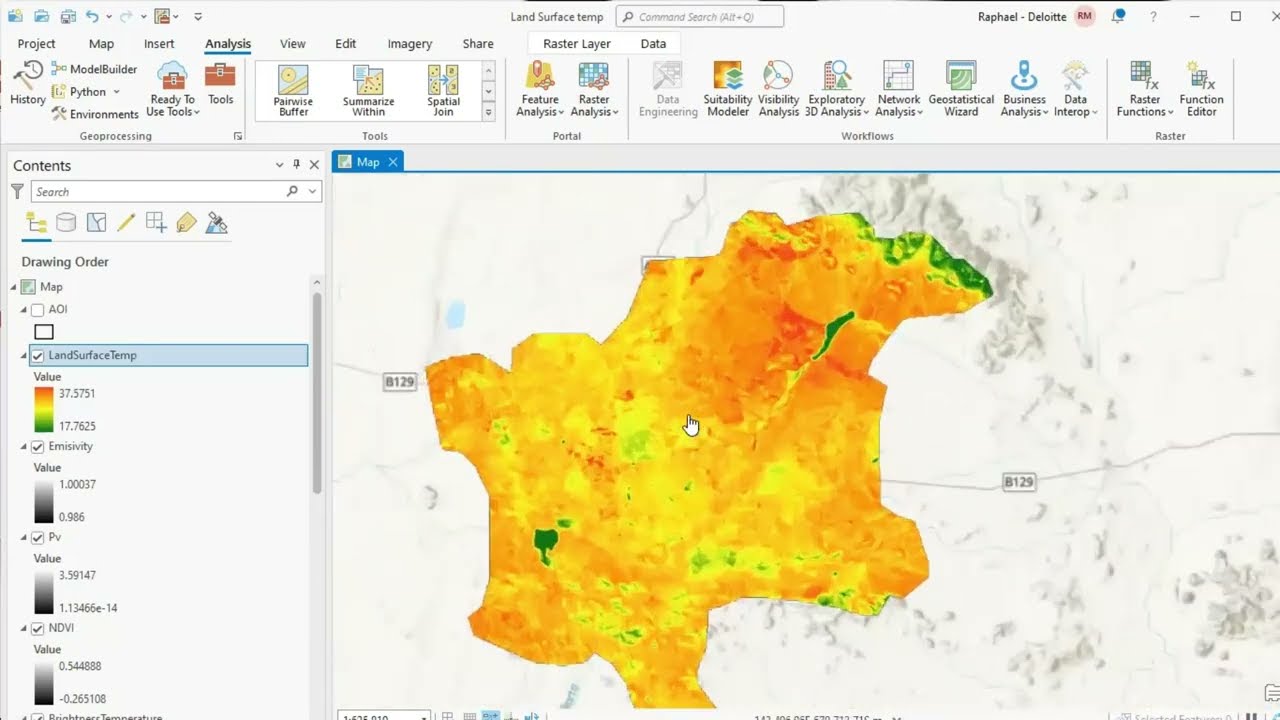This screenshot has height=720, width=1280.
Task: Open the Function Editor
Action: pyautogui.click(x=1201, y=89)
